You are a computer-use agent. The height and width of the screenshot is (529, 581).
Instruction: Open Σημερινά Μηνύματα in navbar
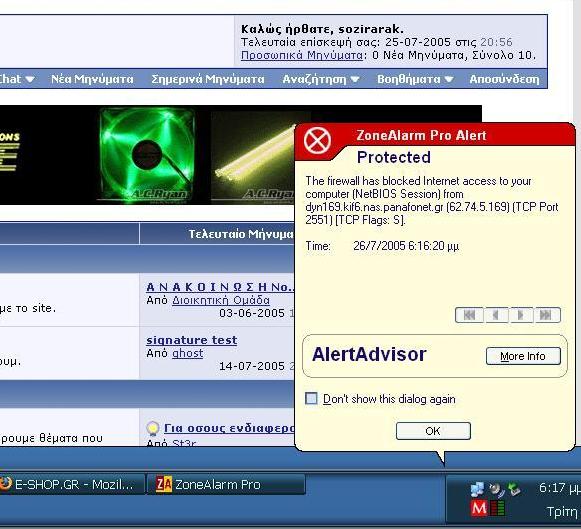(208, 79)
